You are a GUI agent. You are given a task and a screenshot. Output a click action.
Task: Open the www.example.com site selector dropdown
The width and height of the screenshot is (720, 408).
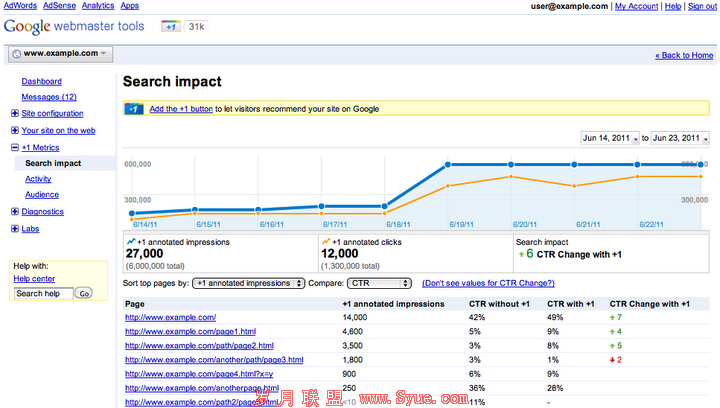(x=60, y=54)
